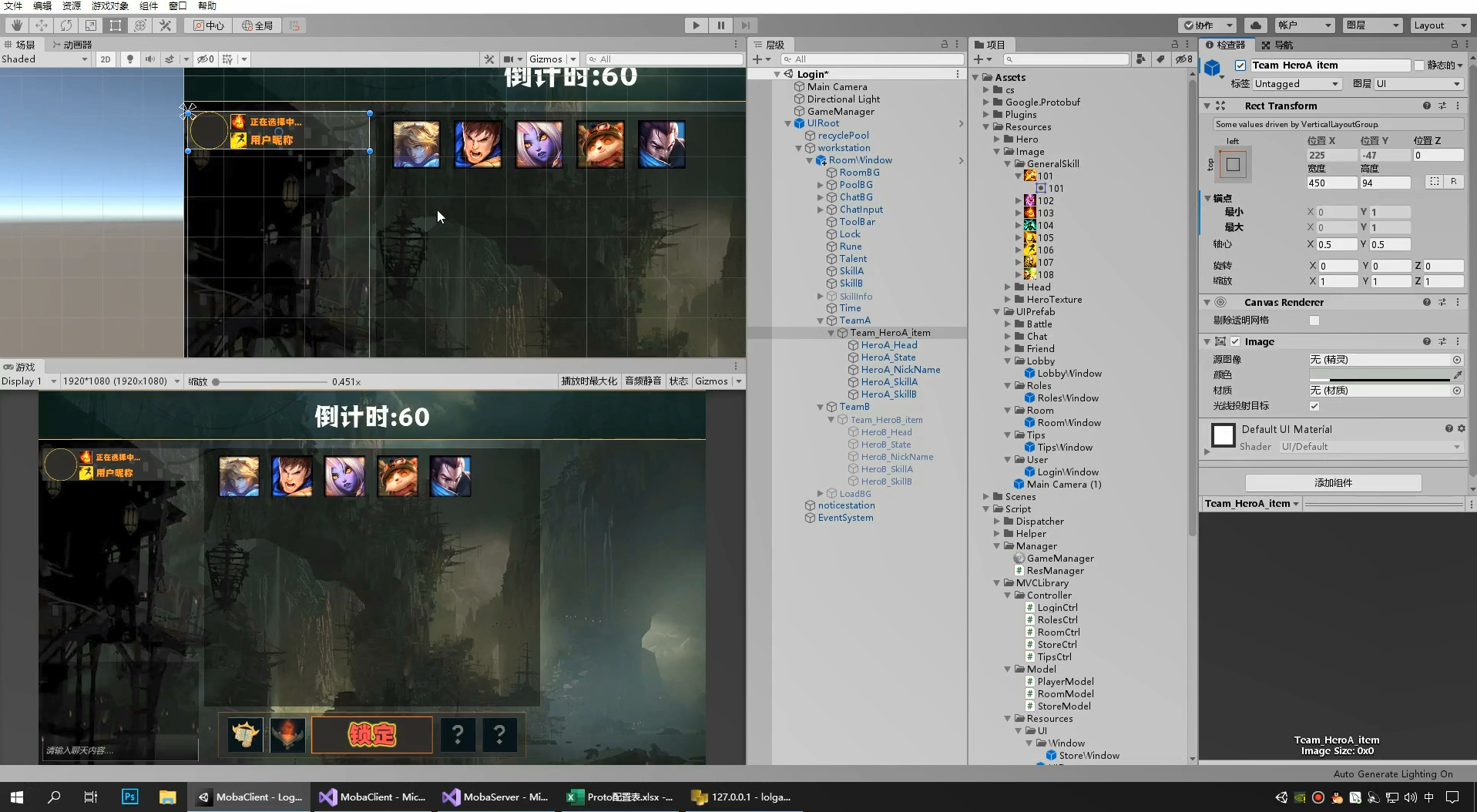Click 音频静音 (Mute Audio) button in Game view
1477x812 pixels.
click(x=643, y=381)
